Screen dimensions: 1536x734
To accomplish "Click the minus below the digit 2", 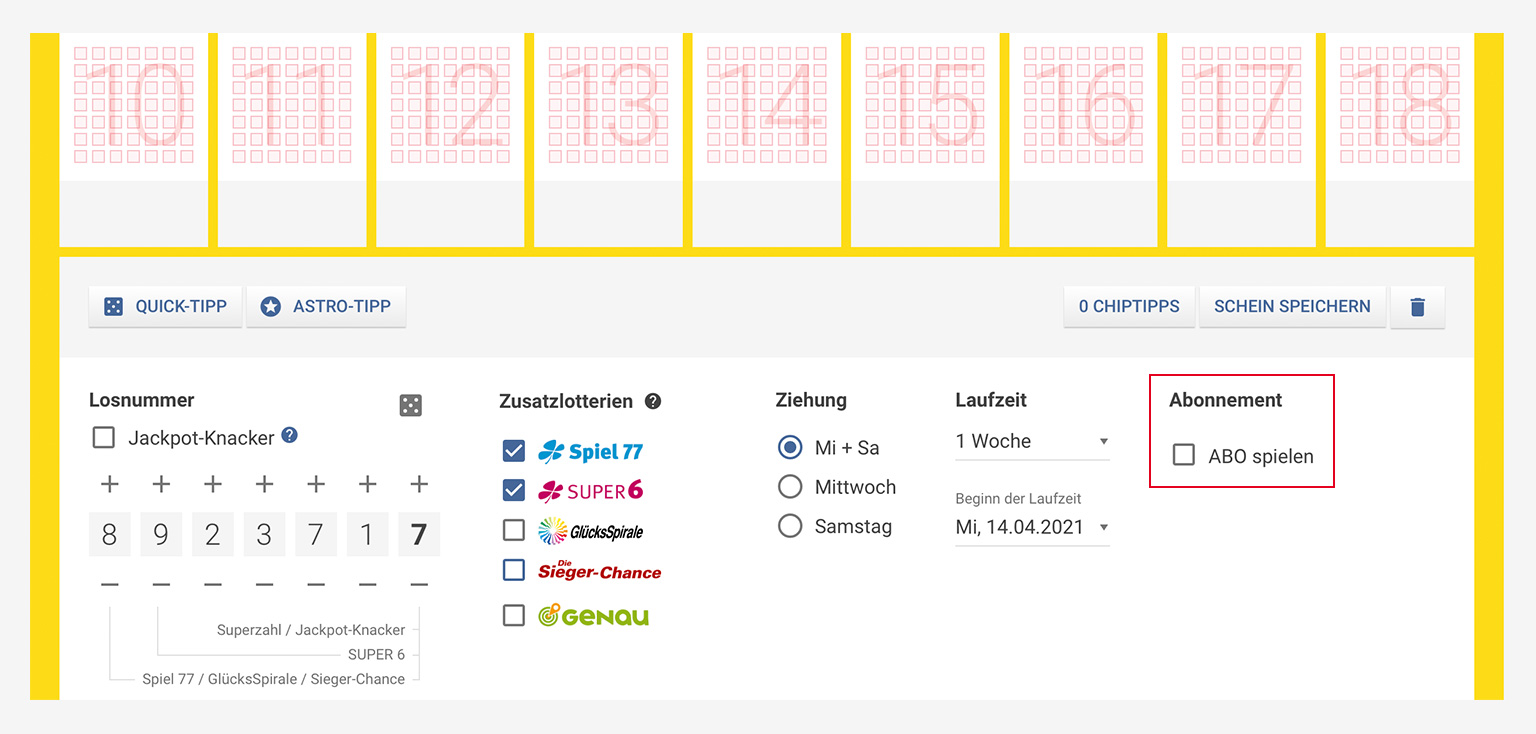I will tap(213, 584).
